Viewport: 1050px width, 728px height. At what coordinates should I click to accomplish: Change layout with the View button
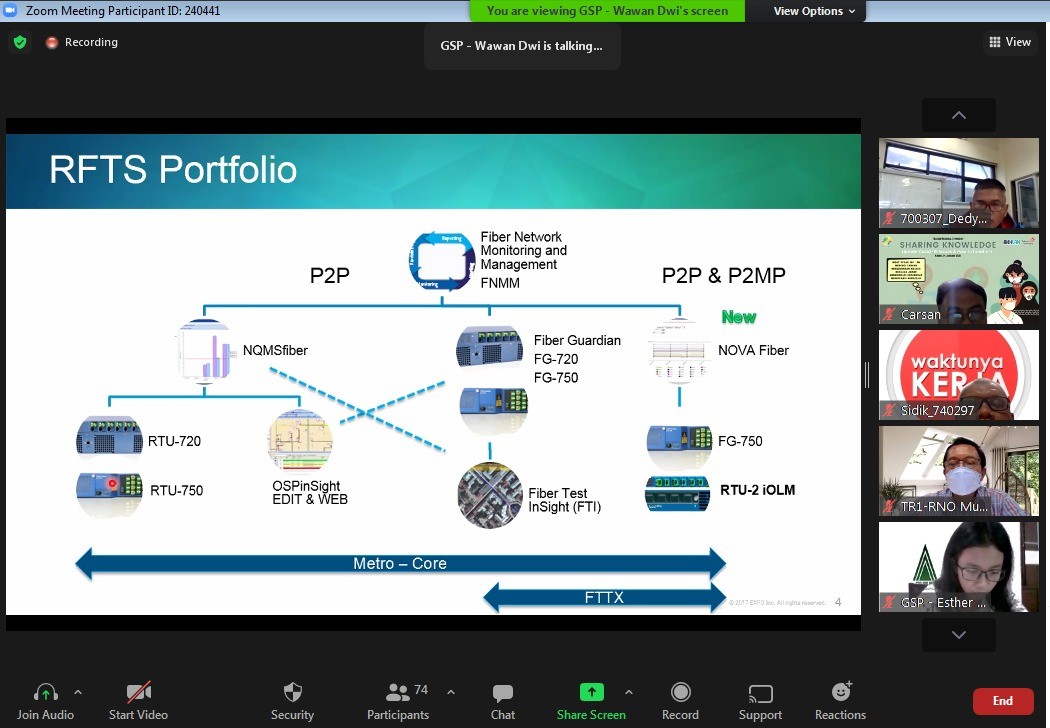tap(1010, 42)
